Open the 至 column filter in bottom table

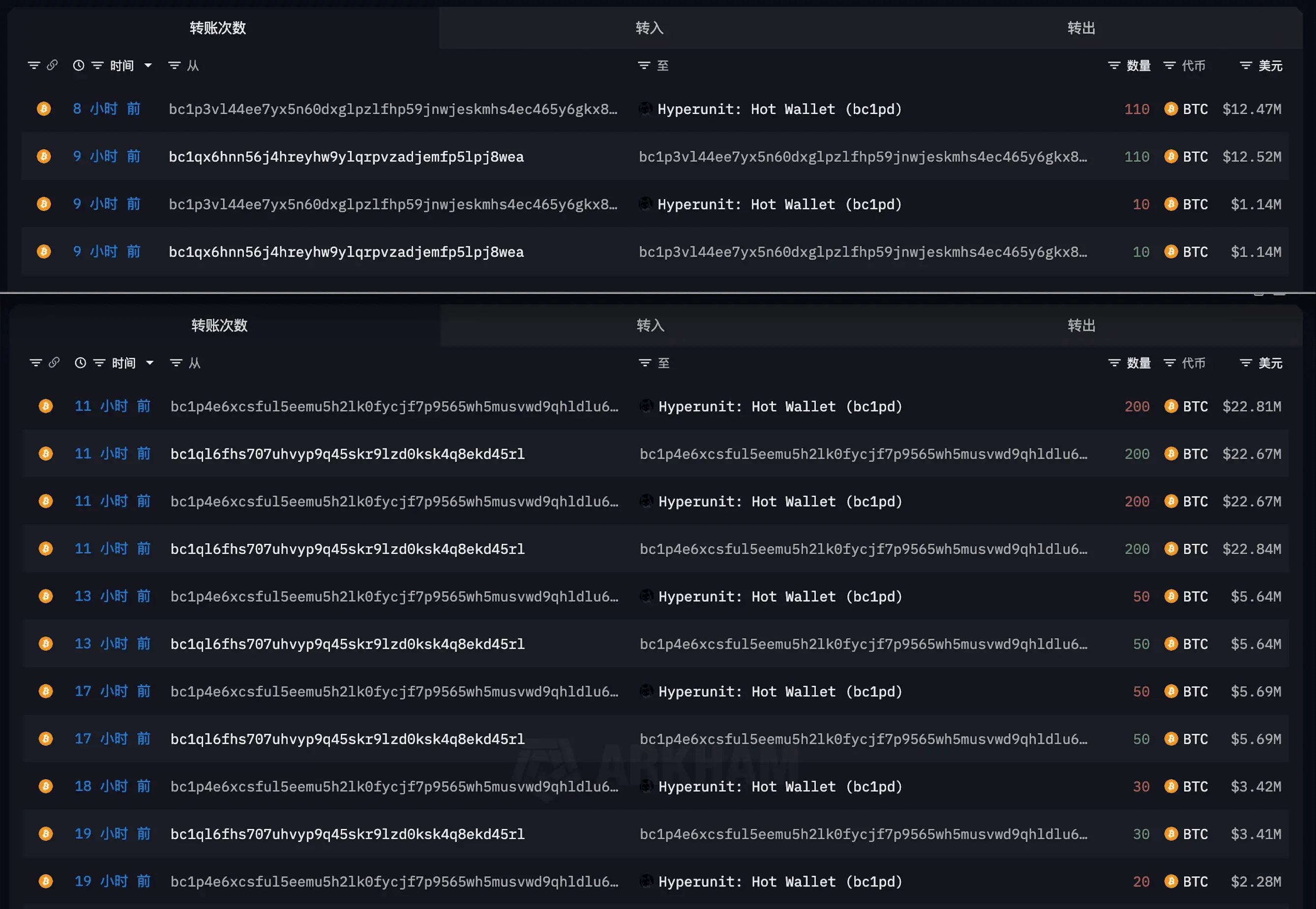point(645,363)
